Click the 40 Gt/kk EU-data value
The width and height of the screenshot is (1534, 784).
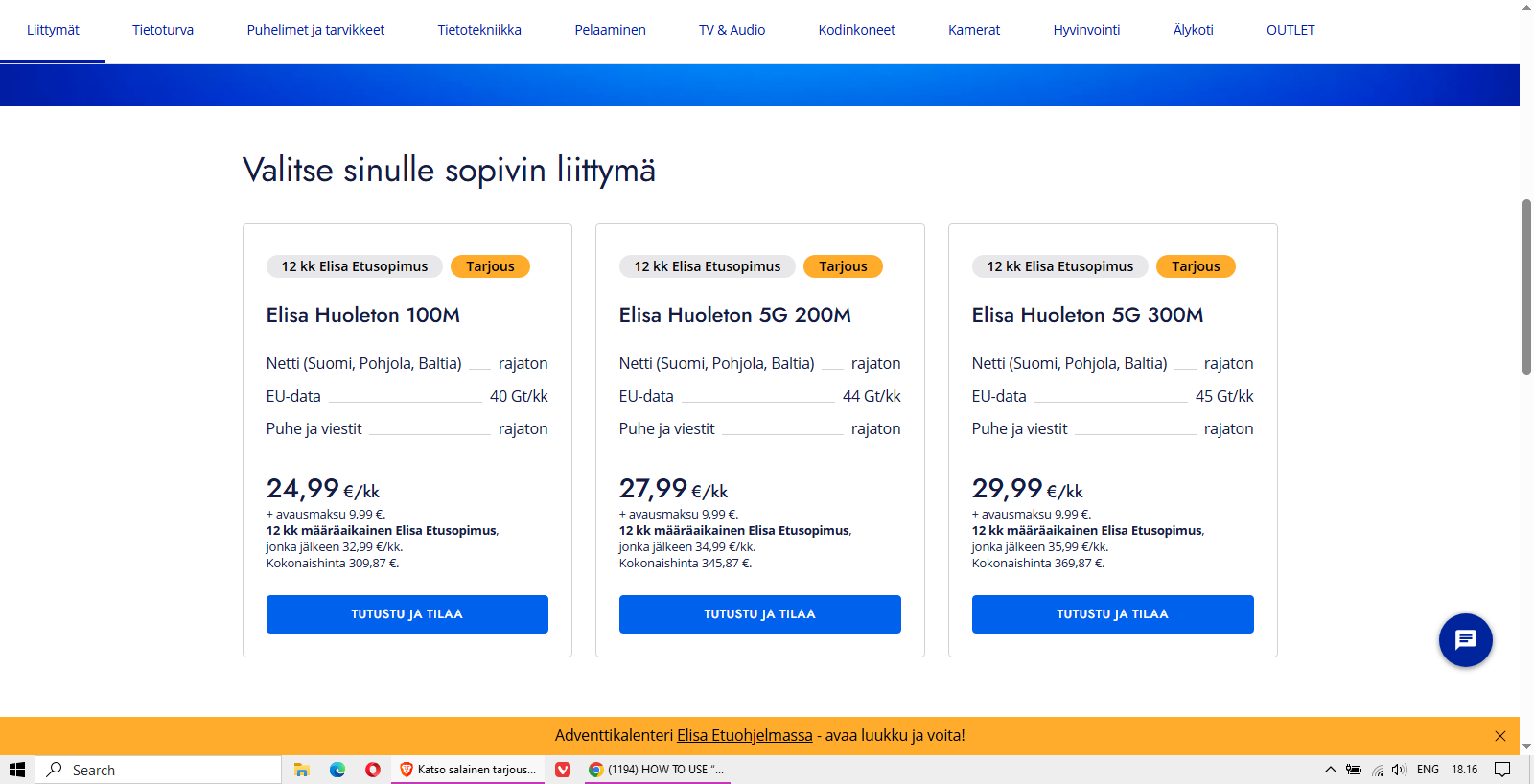(519, 396)
